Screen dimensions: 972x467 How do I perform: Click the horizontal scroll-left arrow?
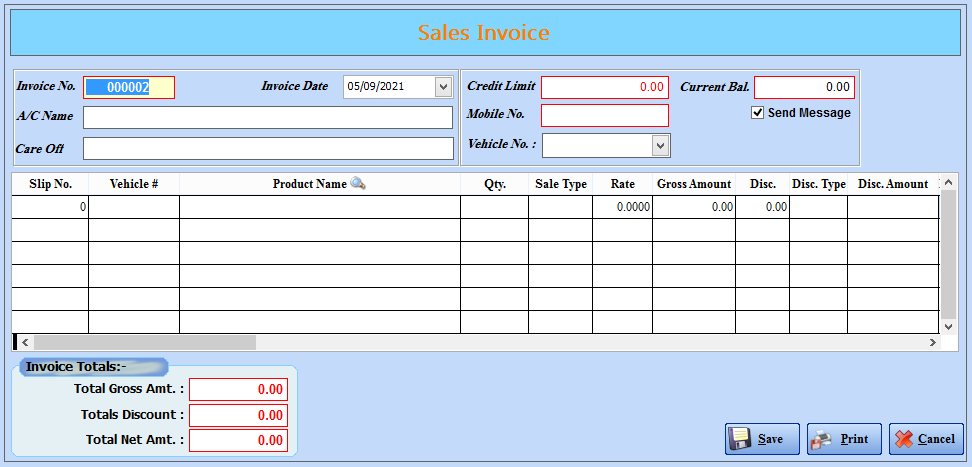click(25, 342)
